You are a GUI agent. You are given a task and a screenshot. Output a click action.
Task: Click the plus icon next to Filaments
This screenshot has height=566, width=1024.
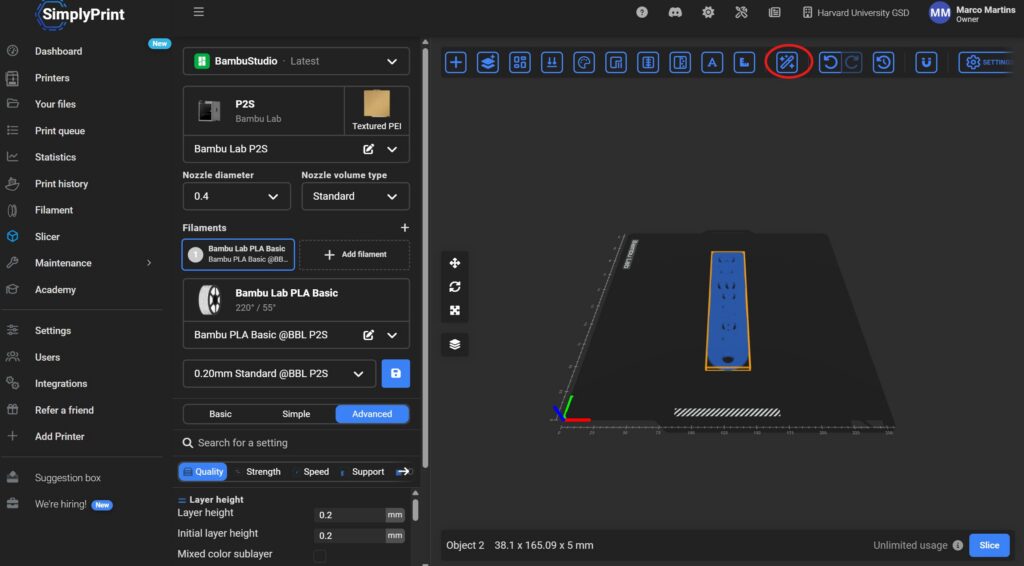(x=404, y=228)
